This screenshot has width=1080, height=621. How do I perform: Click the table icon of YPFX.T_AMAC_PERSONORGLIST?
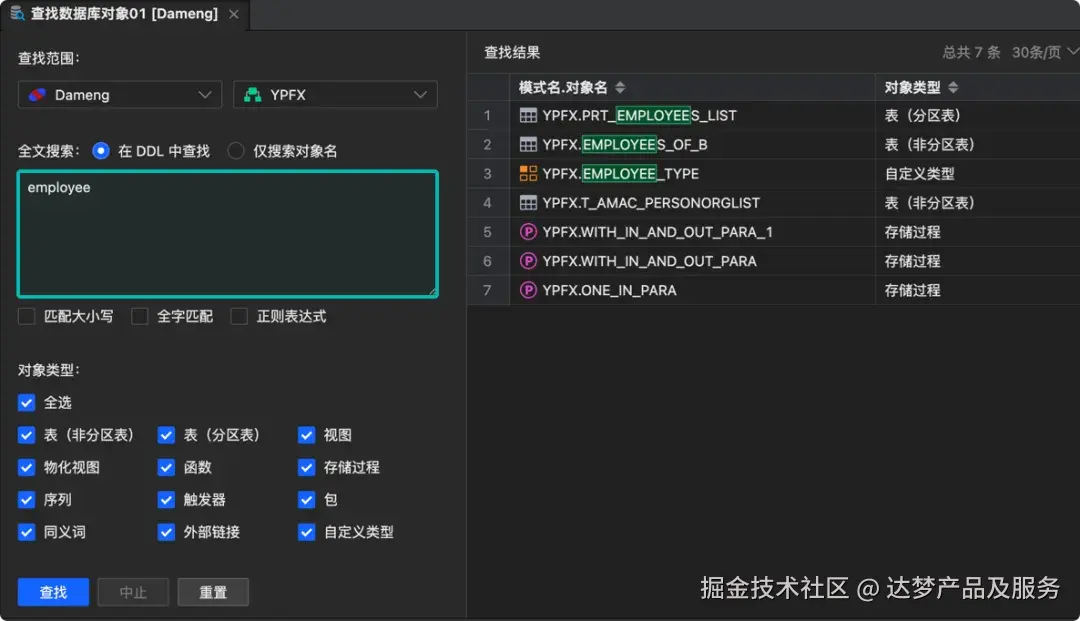(x=528, y=203)
